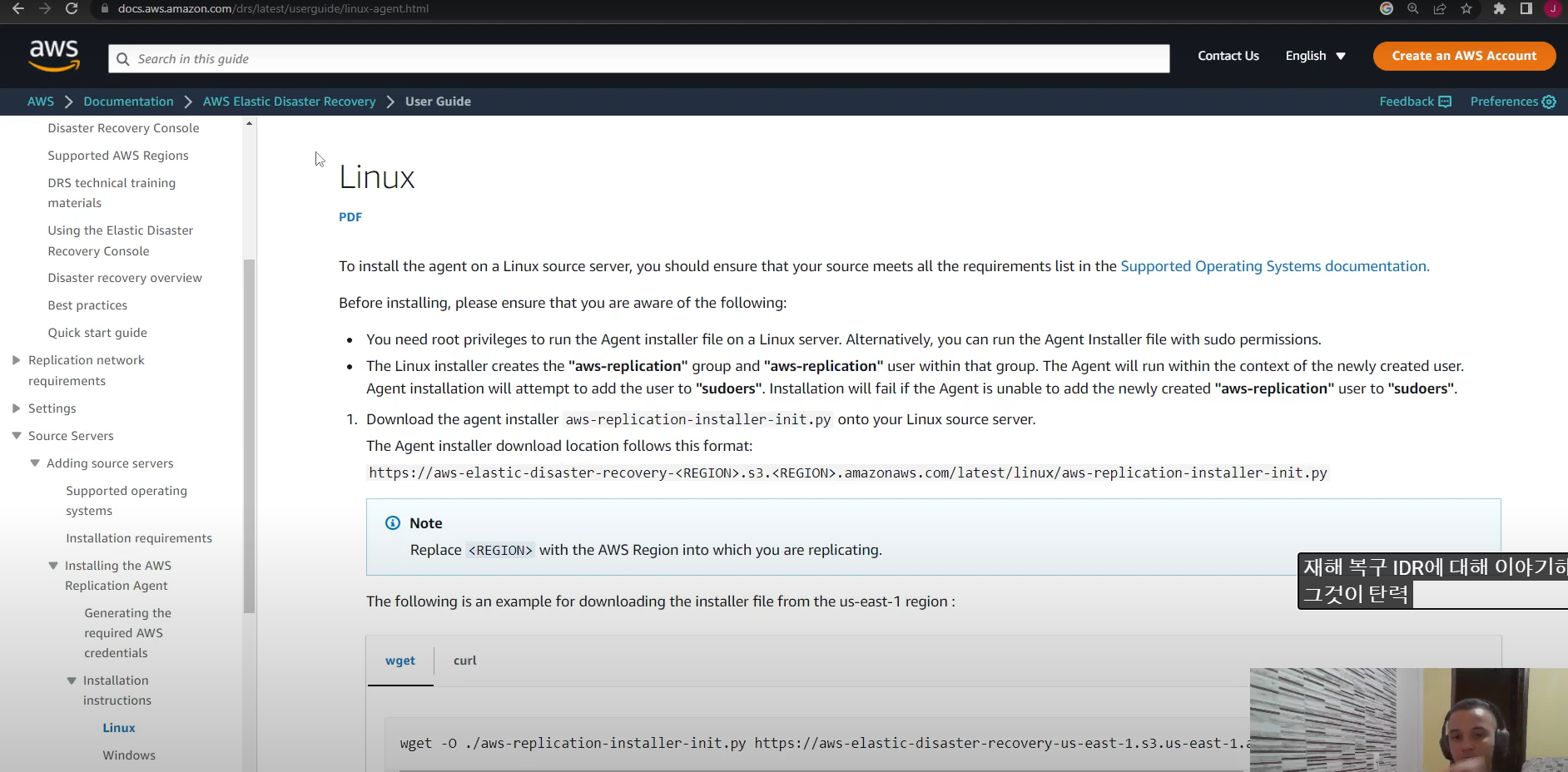Click the AWS breadcrumb link
This screenshot has height=772, width=1568.
[x=41, y=101]
